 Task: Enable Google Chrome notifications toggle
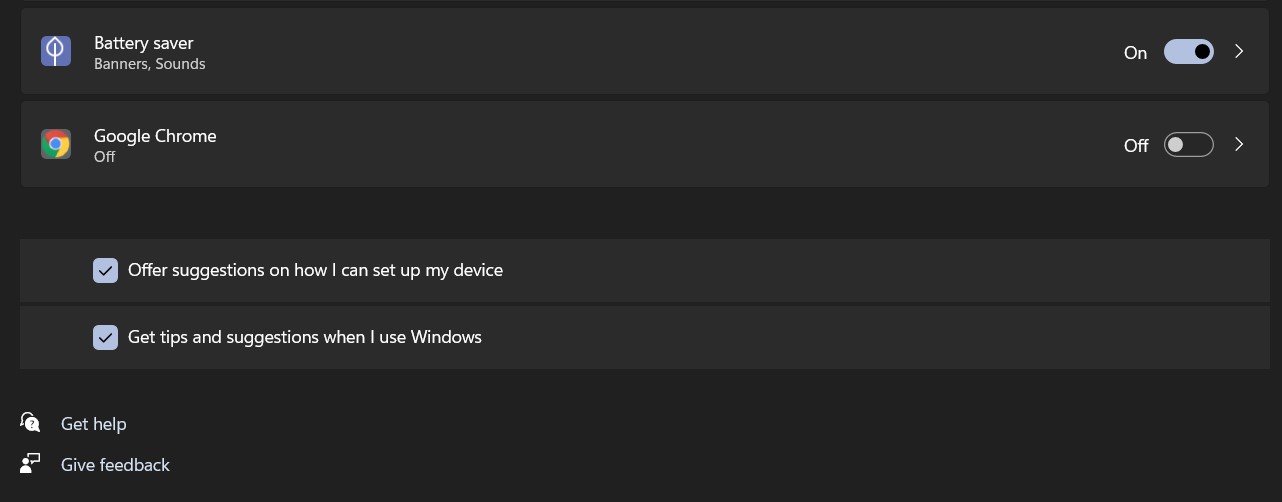[x=1189, y=145]
